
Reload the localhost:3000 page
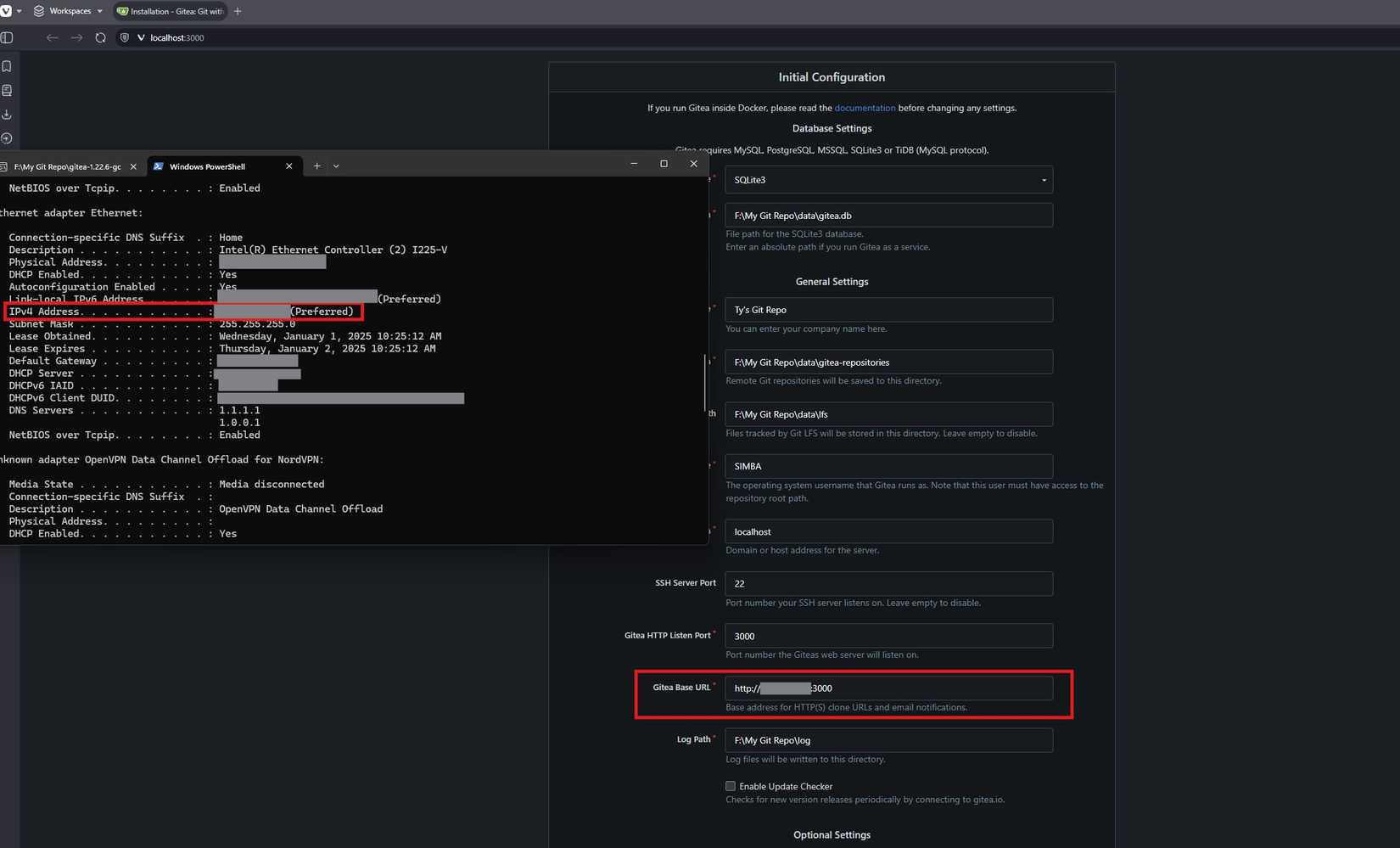coord(100,37)
